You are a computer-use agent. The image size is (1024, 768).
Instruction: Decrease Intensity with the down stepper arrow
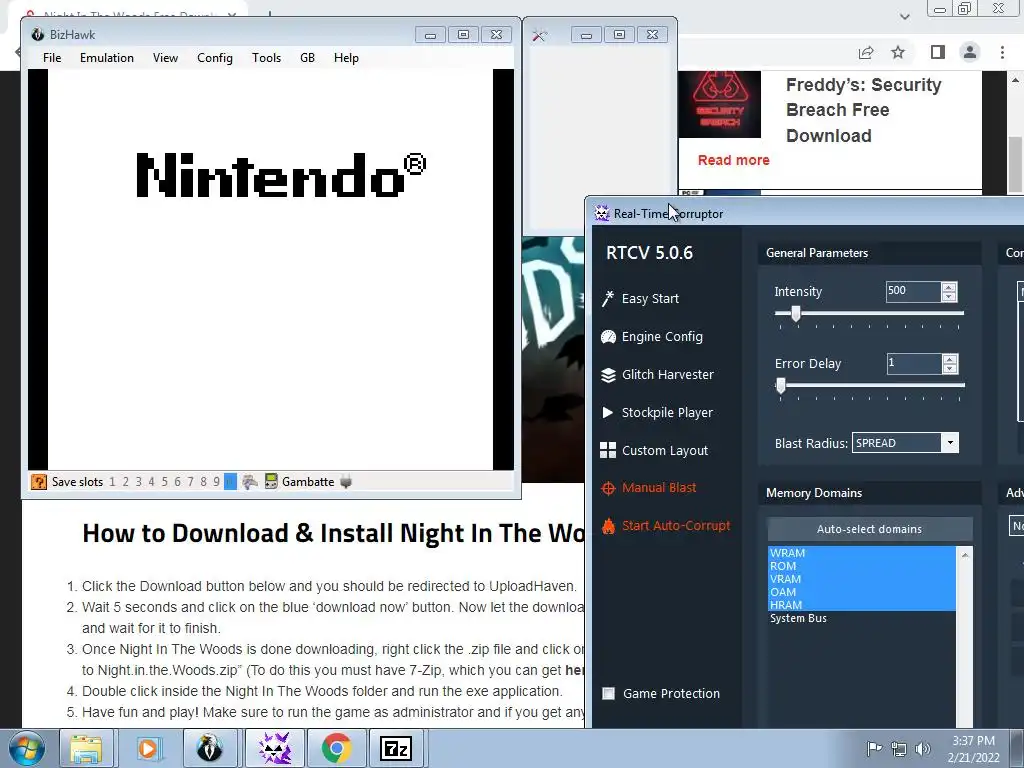(x=950, y=296)
